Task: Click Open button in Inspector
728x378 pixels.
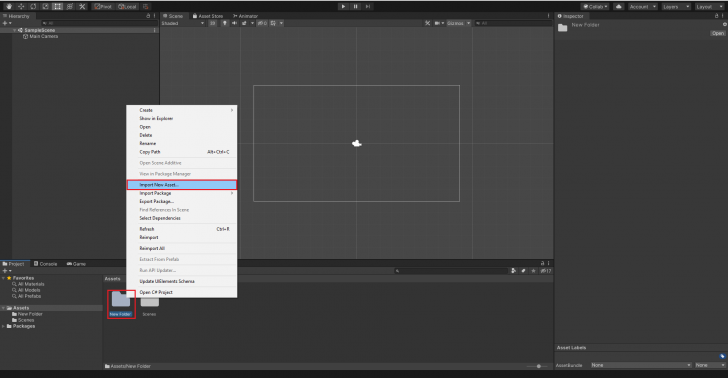Action: (718, 33)
